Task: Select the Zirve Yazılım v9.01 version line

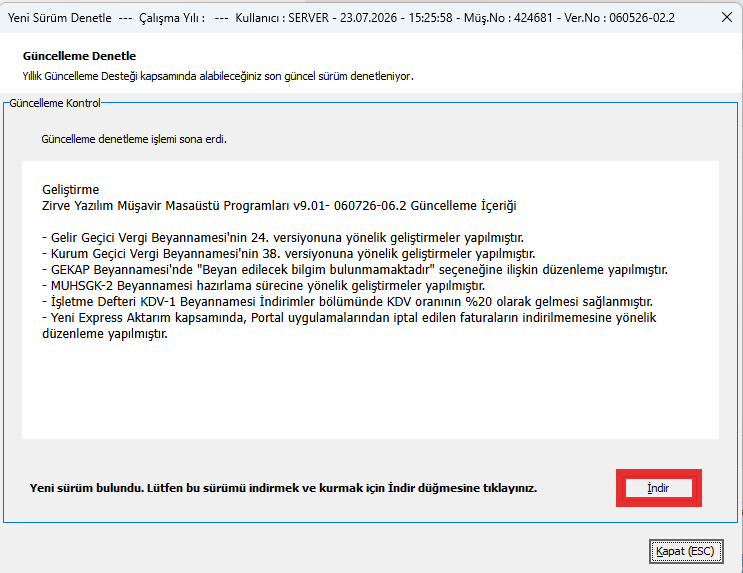Action: pyautogui.click(x=279, y=206)
